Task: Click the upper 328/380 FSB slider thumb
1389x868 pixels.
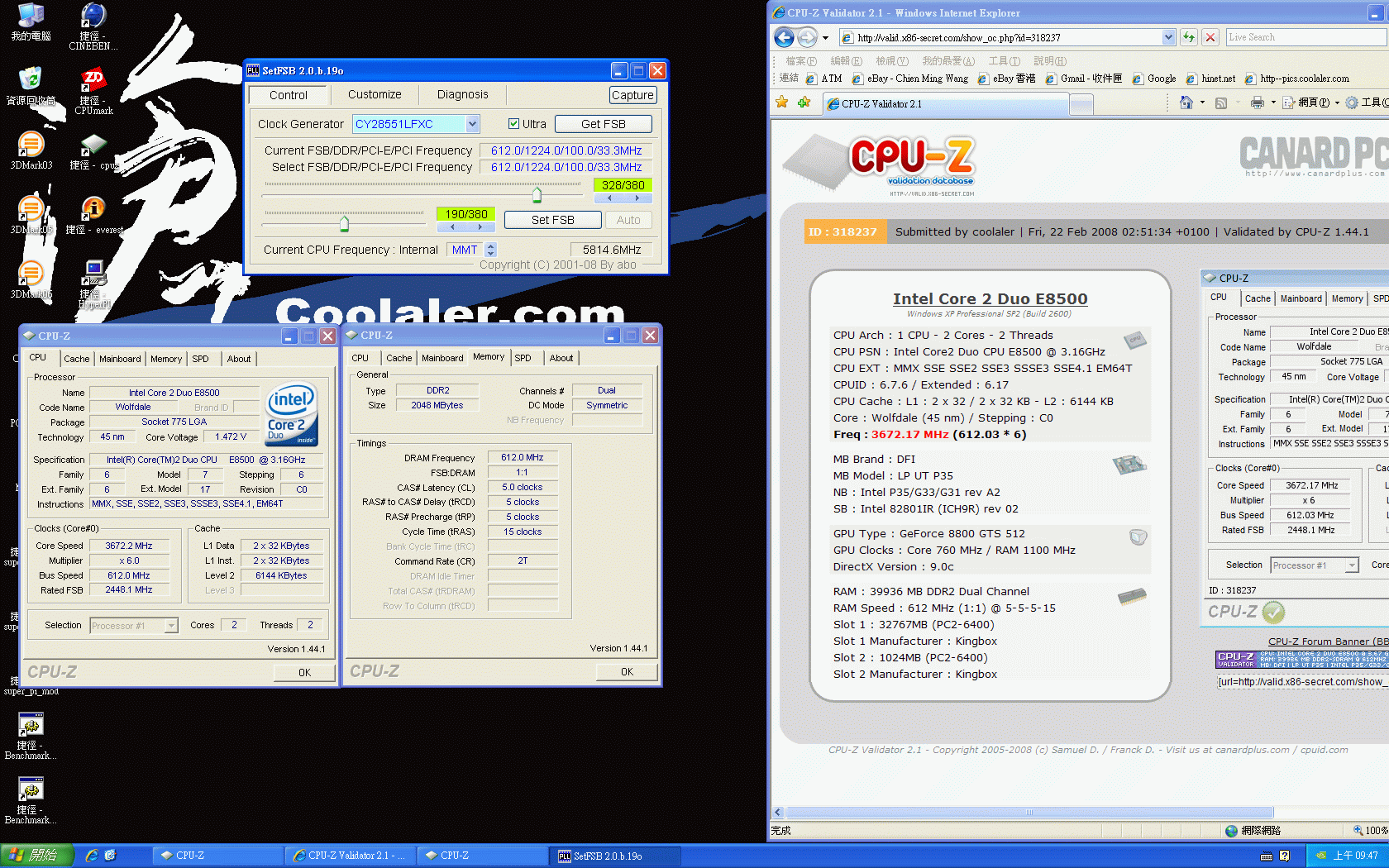Action: (537, 195)
